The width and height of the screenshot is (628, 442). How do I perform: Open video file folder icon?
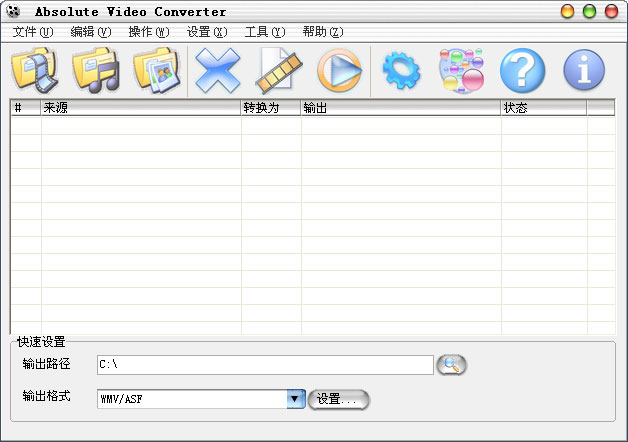pos(35,70)
